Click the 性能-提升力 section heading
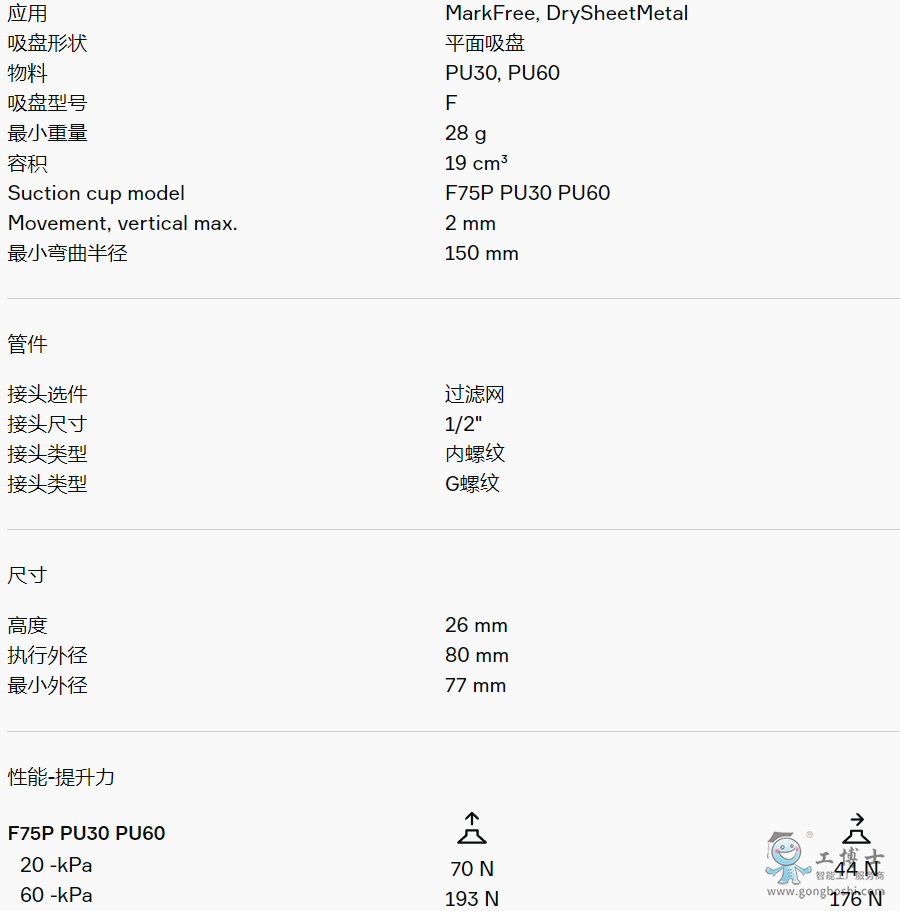Screen dimensions: 900x911 (x=62, y=777)
